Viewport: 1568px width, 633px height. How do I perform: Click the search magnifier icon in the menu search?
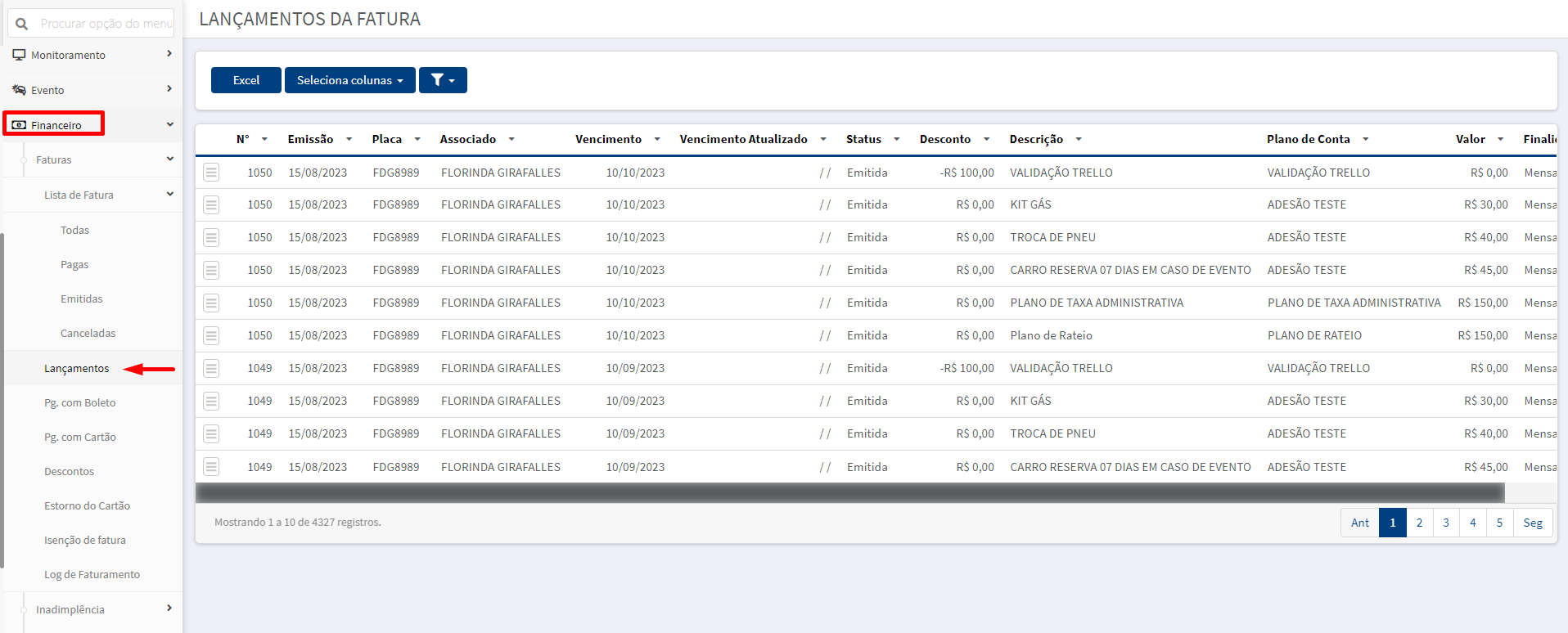point(22,24)
